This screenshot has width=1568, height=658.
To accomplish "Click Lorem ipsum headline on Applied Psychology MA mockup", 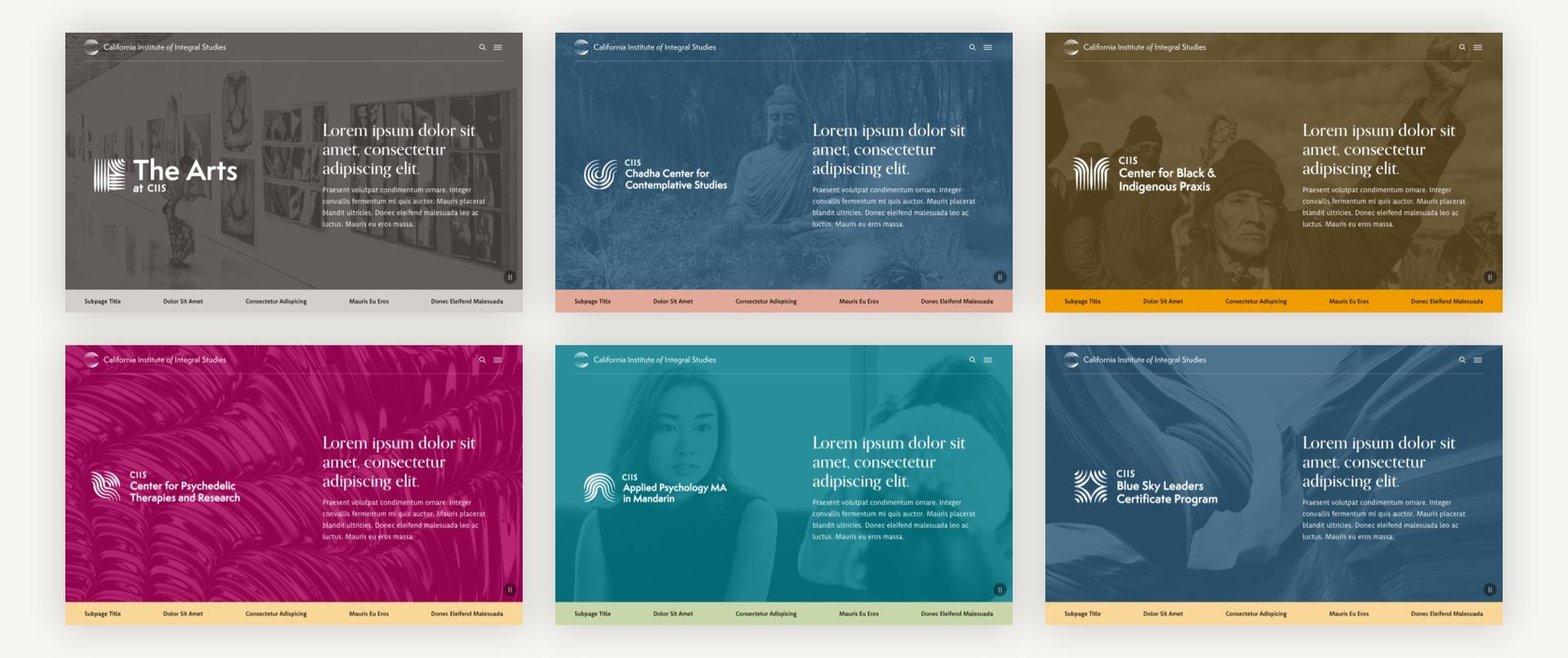I will (889, 462).
